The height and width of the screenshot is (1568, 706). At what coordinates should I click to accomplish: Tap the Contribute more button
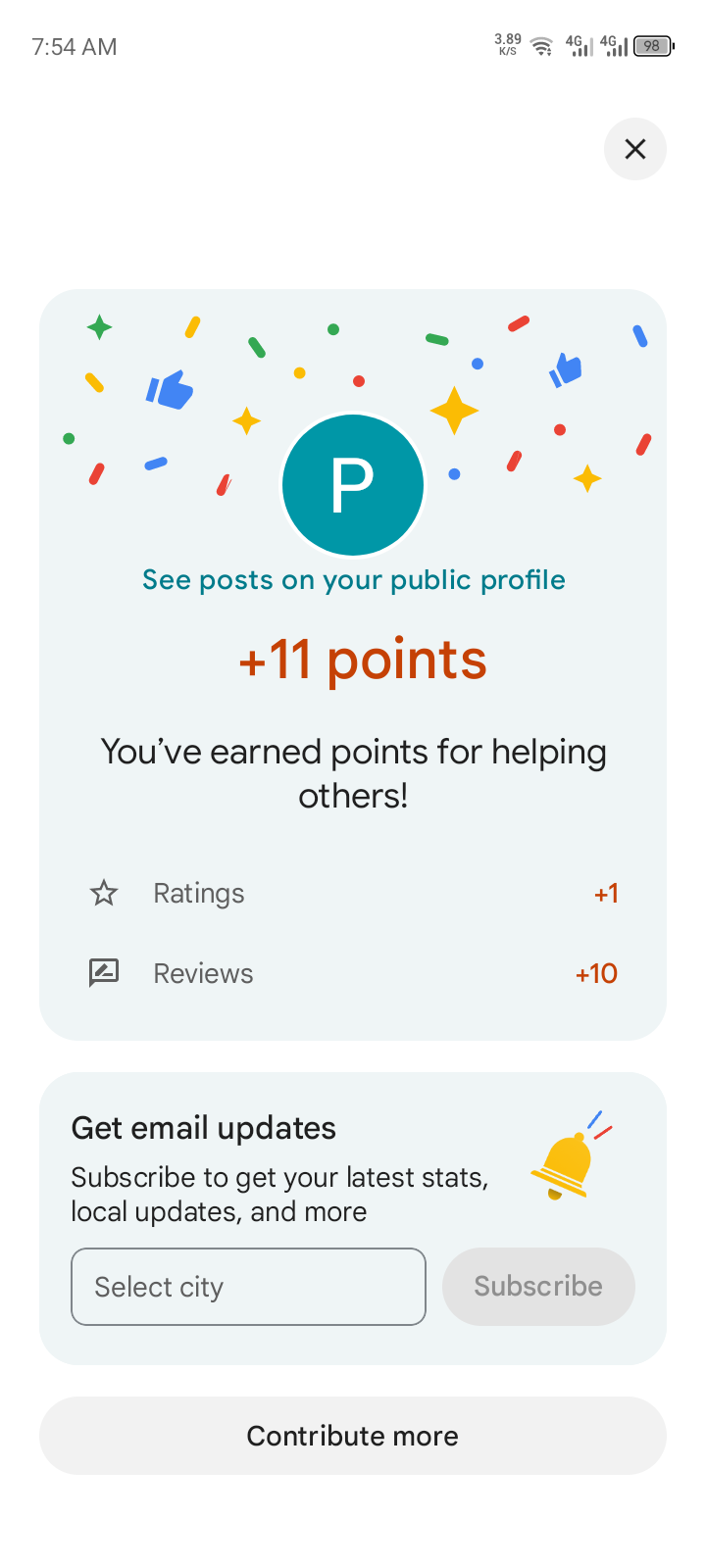coord(353,1436)
